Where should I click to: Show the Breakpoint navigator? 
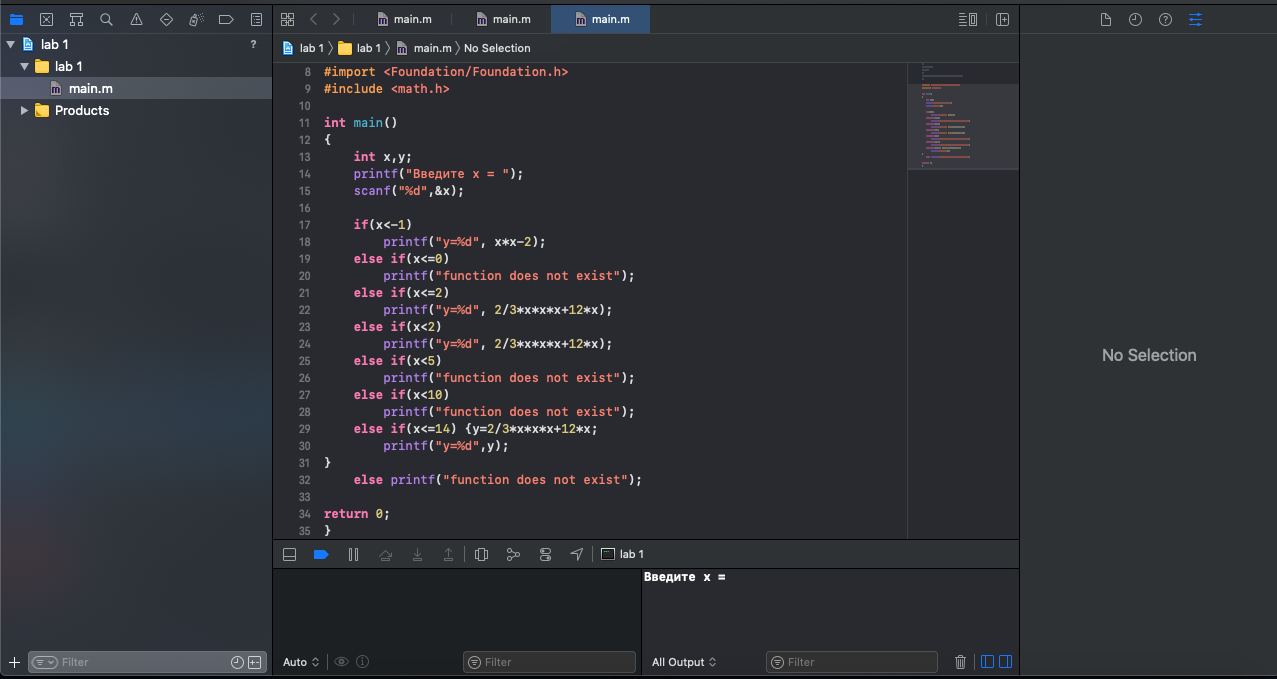(x=226, y=19)
